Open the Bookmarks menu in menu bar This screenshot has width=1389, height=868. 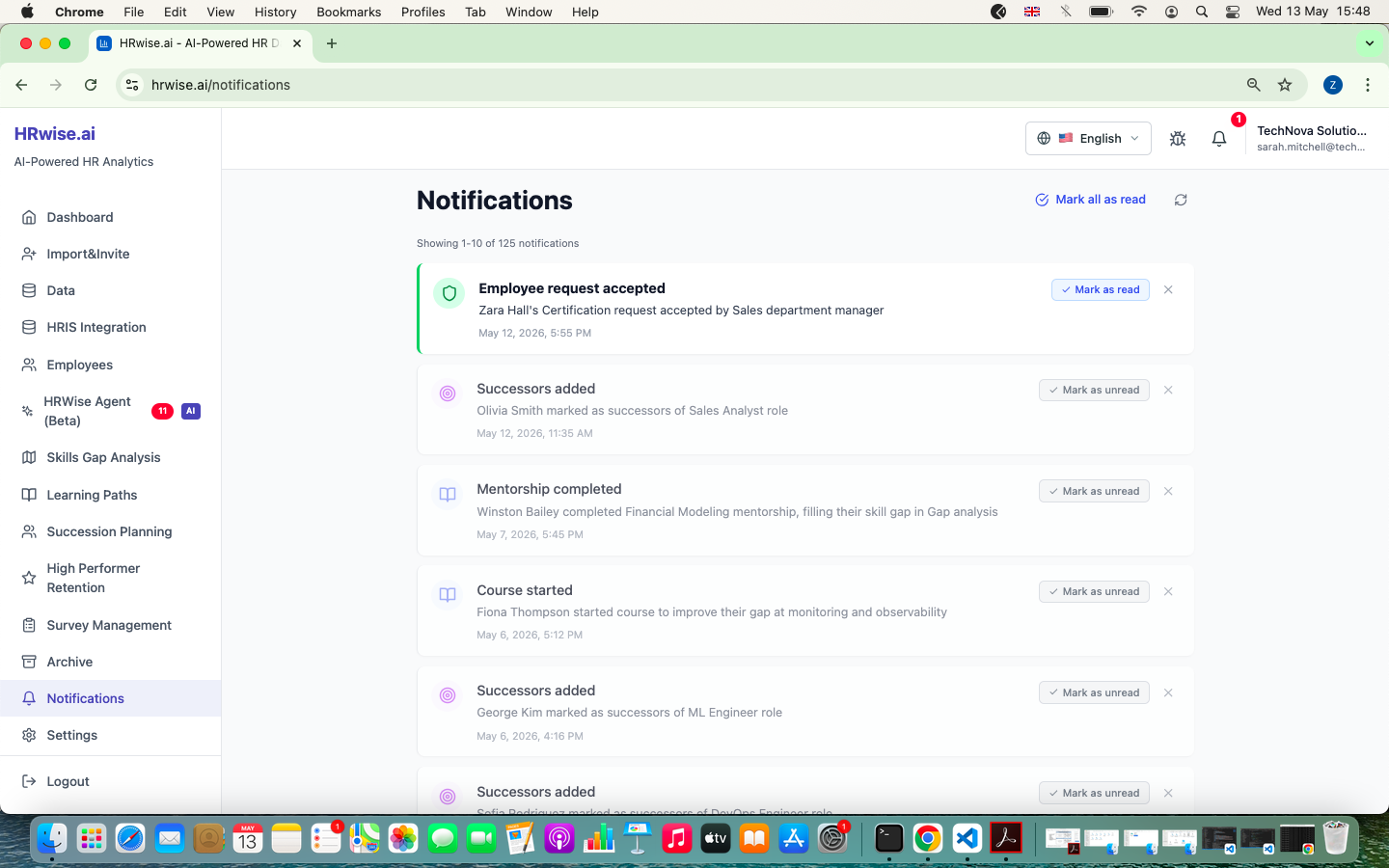click(348, 12)
